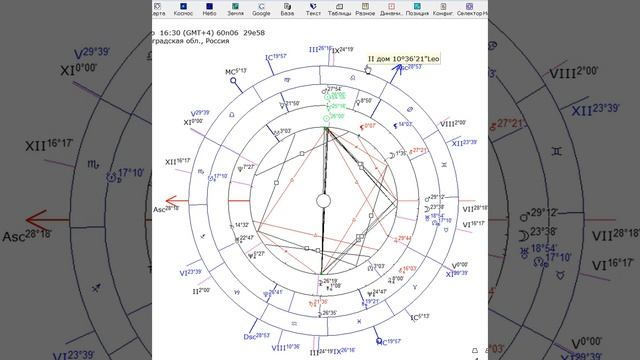Select the Asc 28°18' label
This screenshot has width=640, height=360.
(x=166, y=209)
